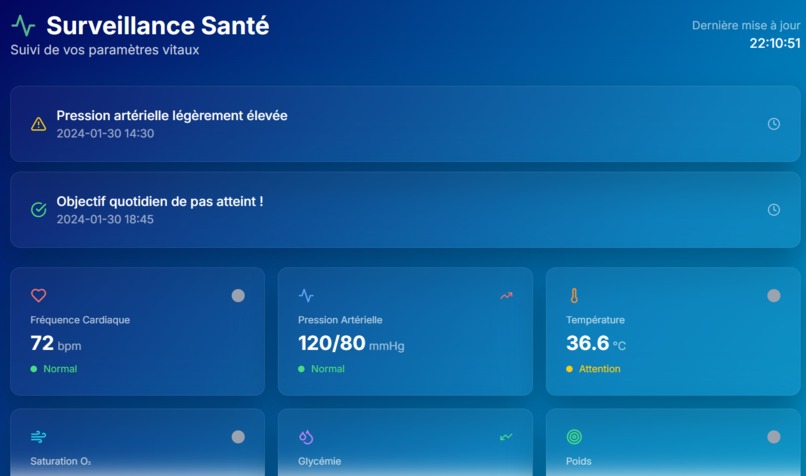The width and height of the screenshot is (806, 476).
Task: Click the thermometer icon on Température card
Action: point(574,296)
